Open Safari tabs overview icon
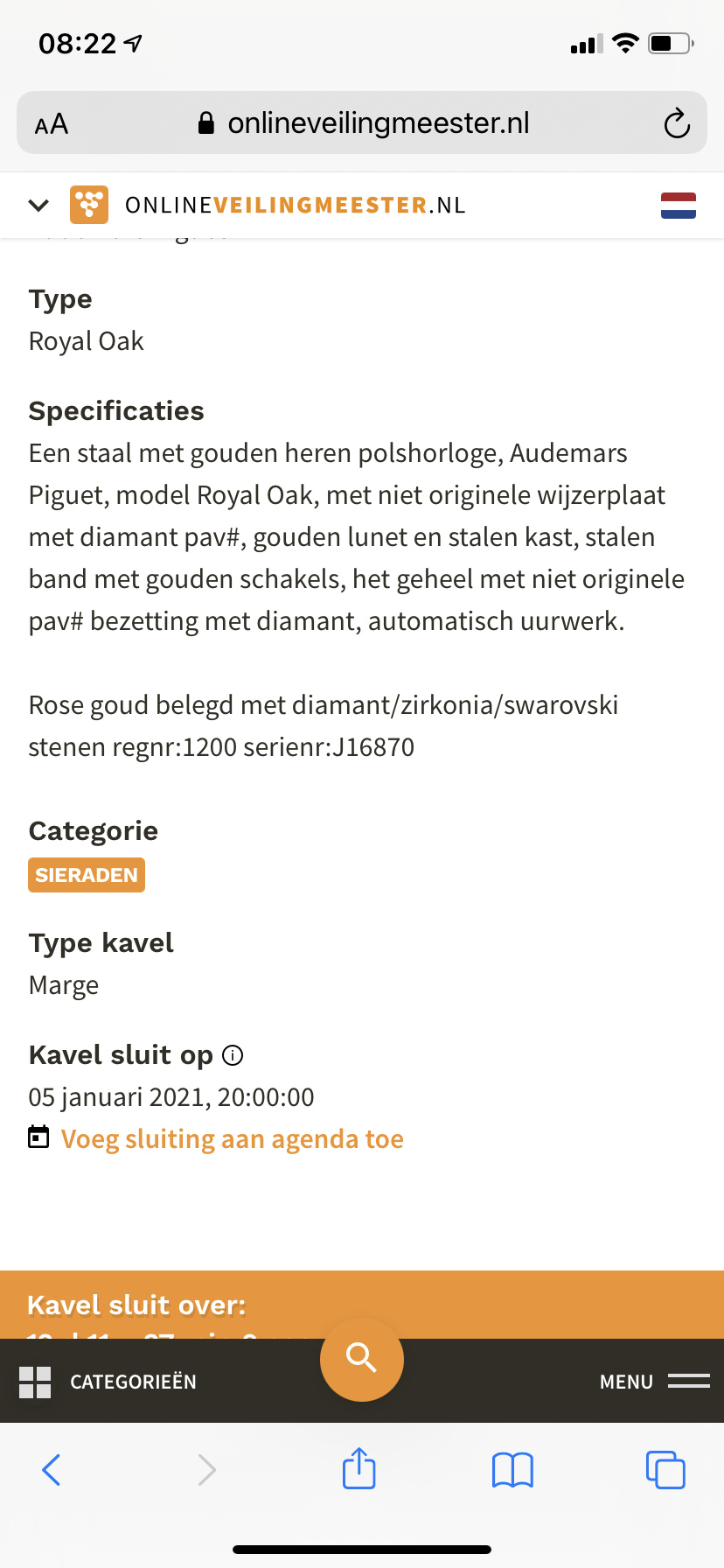This screenshot has width=724, height=1568. click(665, 1469)
